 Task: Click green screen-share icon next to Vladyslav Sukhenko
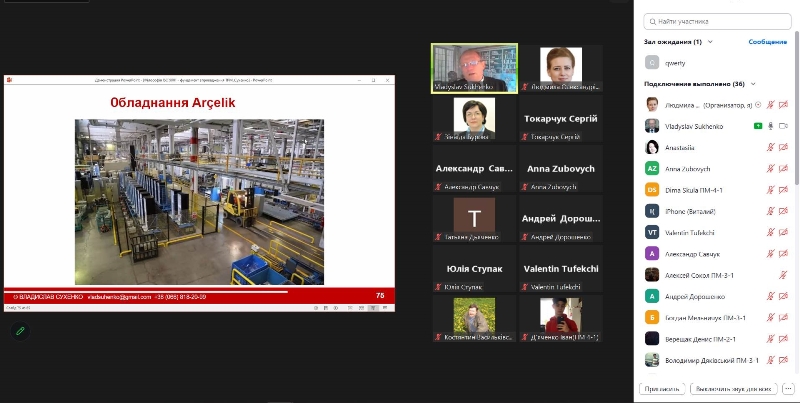point(758,126)
